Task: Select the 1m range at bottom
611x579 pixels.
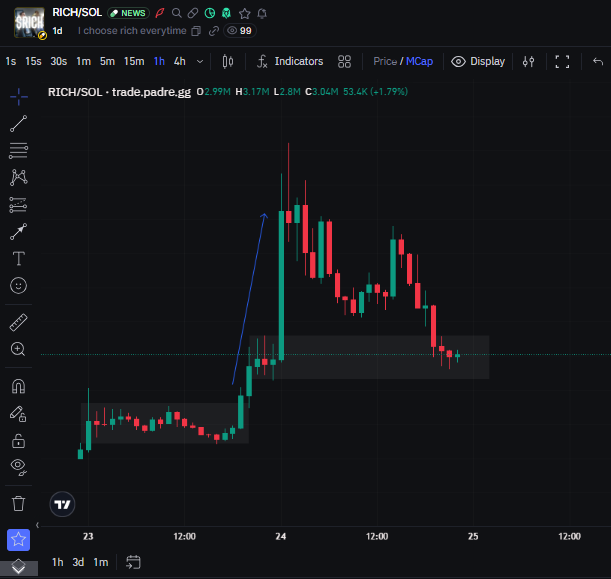Action: click(101, 562)
